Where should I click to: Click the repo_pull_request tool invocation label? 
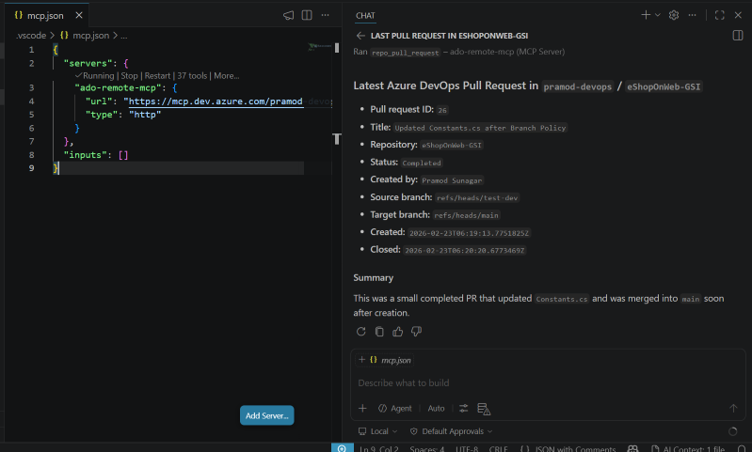point(405,52)
